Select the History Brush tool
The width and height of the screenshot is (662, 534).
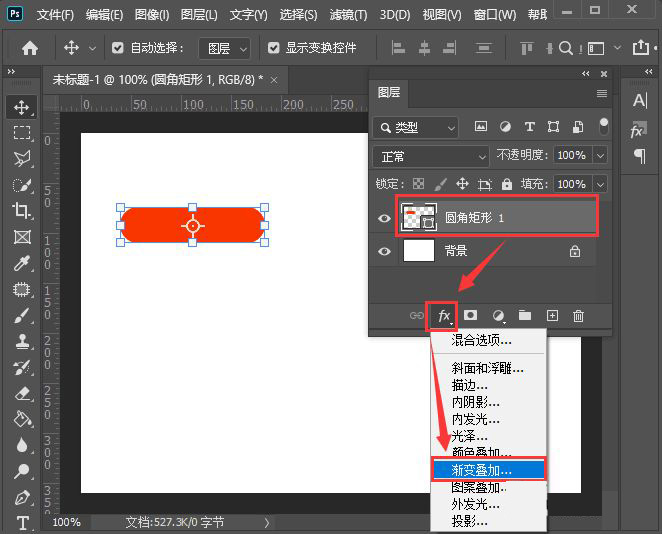22,367
